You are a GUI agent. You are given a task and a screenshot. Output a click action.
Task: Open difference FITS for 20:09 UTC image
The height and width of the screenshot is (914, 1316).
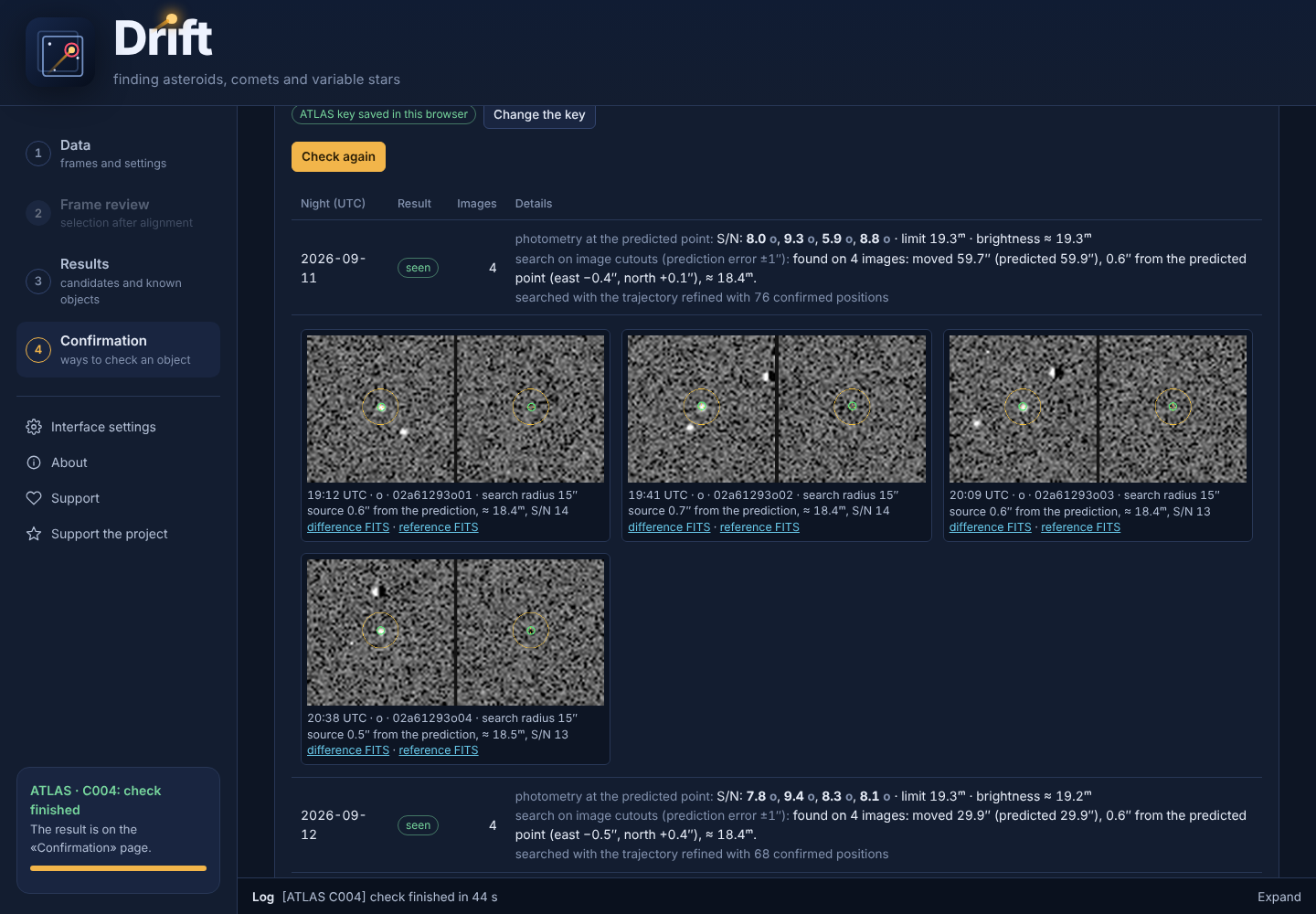click(x=990, y=527)
